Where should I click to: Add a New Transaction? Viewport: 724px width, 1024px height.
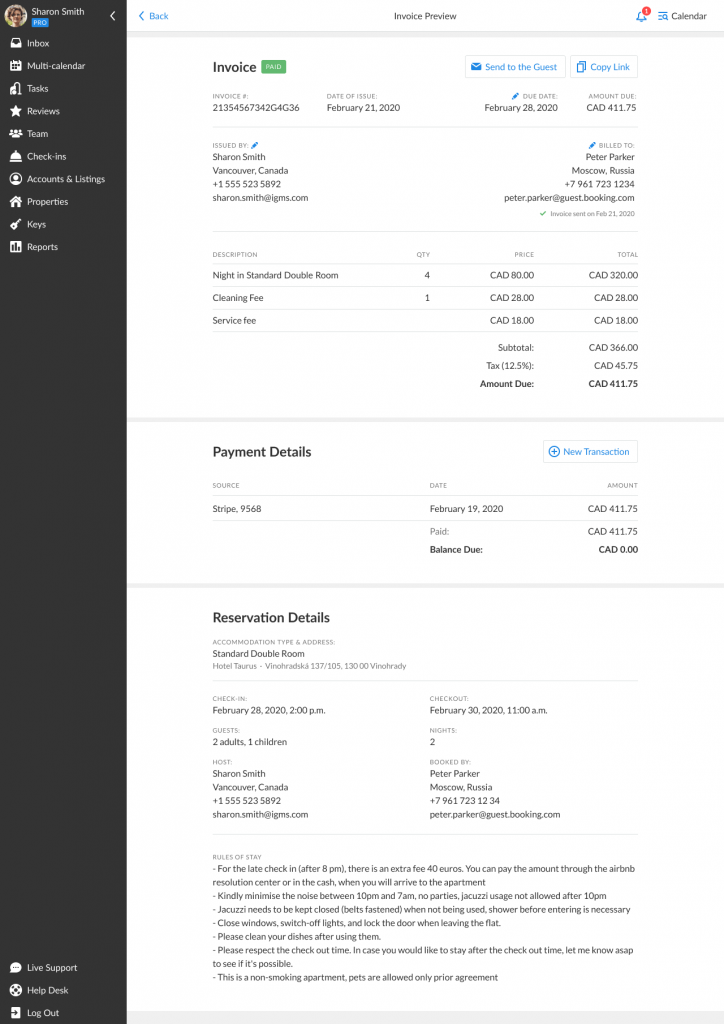pos(589,452)
